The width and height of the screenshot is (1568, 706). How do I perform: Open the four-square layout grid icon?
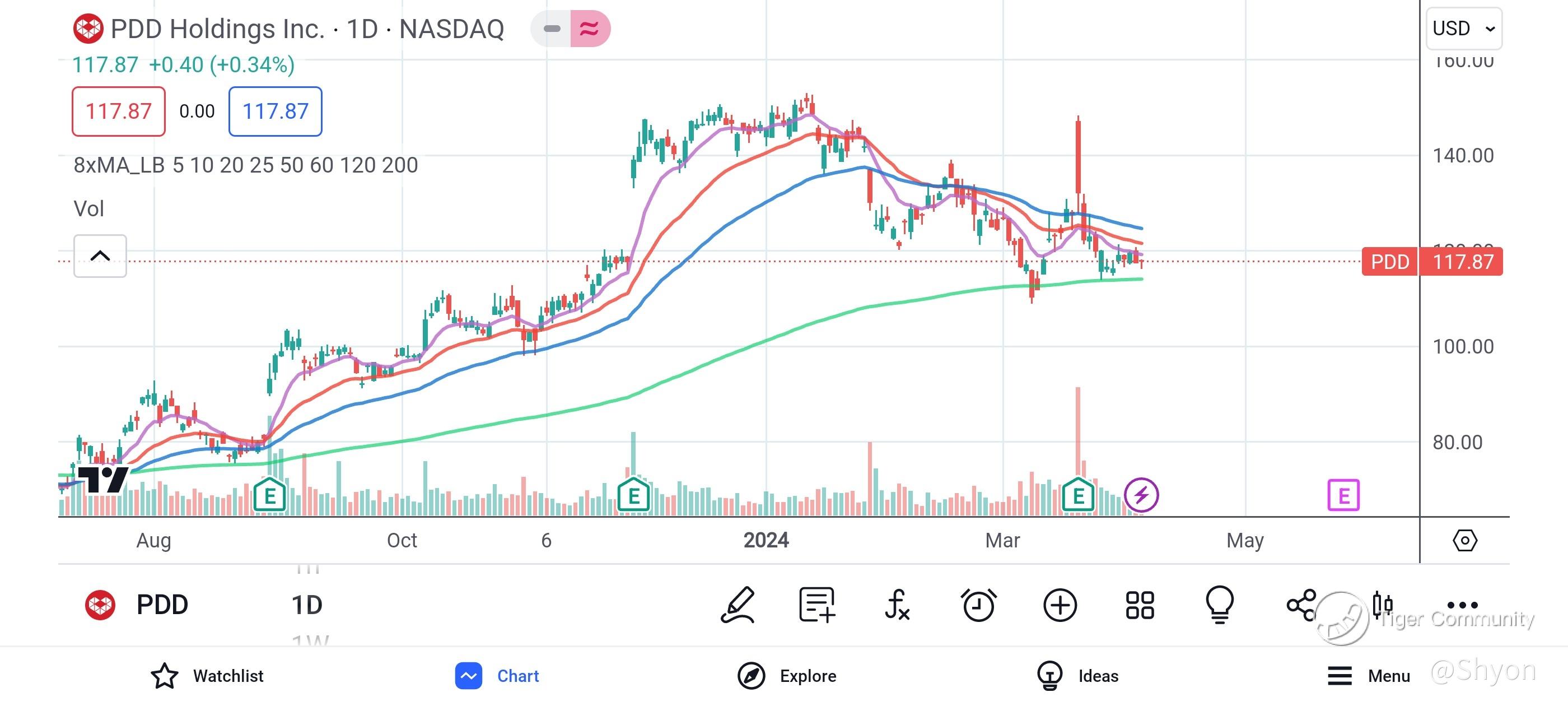[x=1140, y=605]
